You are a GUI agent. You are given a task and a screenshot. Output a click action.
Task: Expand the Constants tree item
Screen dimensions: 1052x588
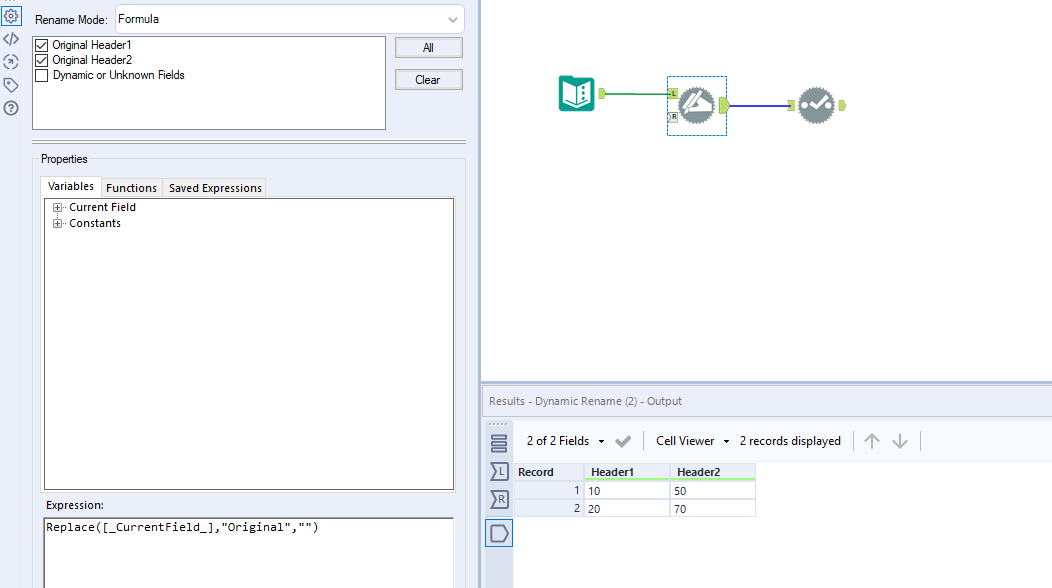57,223
